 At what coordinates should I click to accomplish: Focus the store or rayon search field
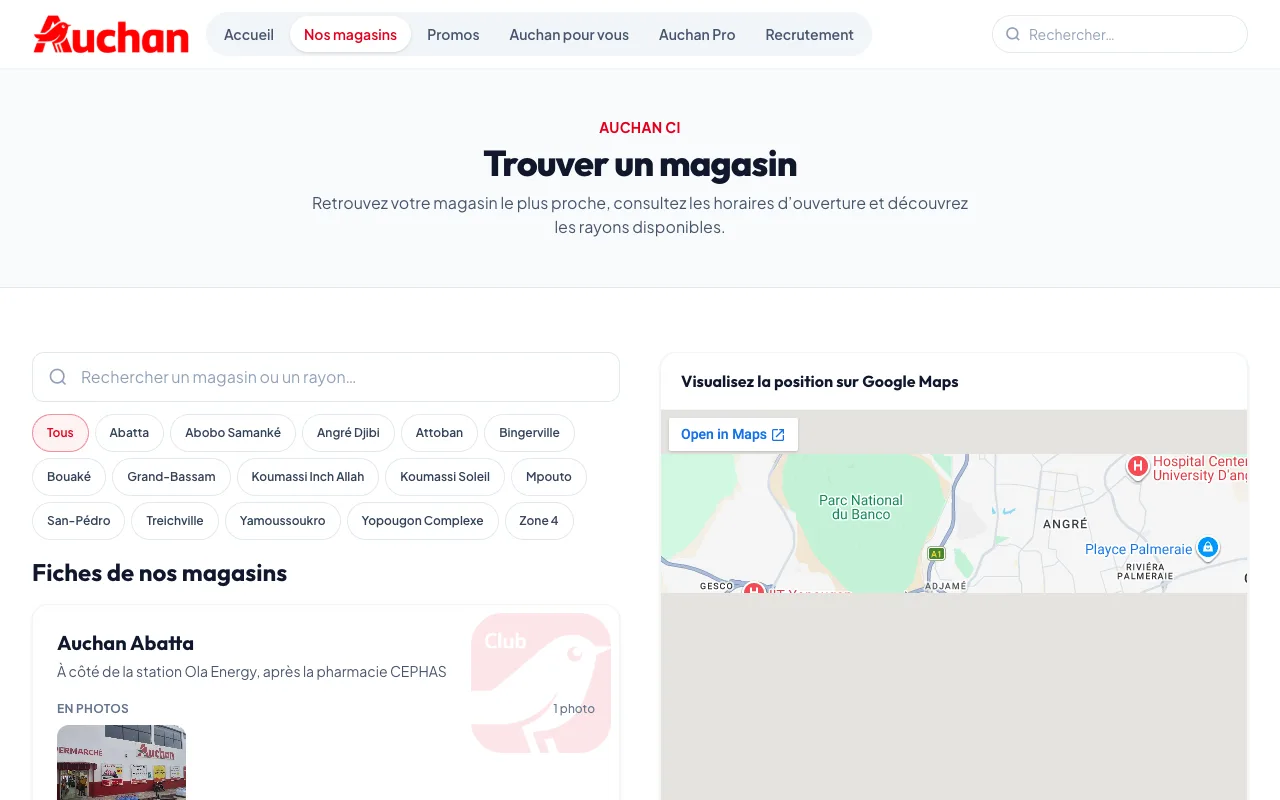tap(326, 377)
